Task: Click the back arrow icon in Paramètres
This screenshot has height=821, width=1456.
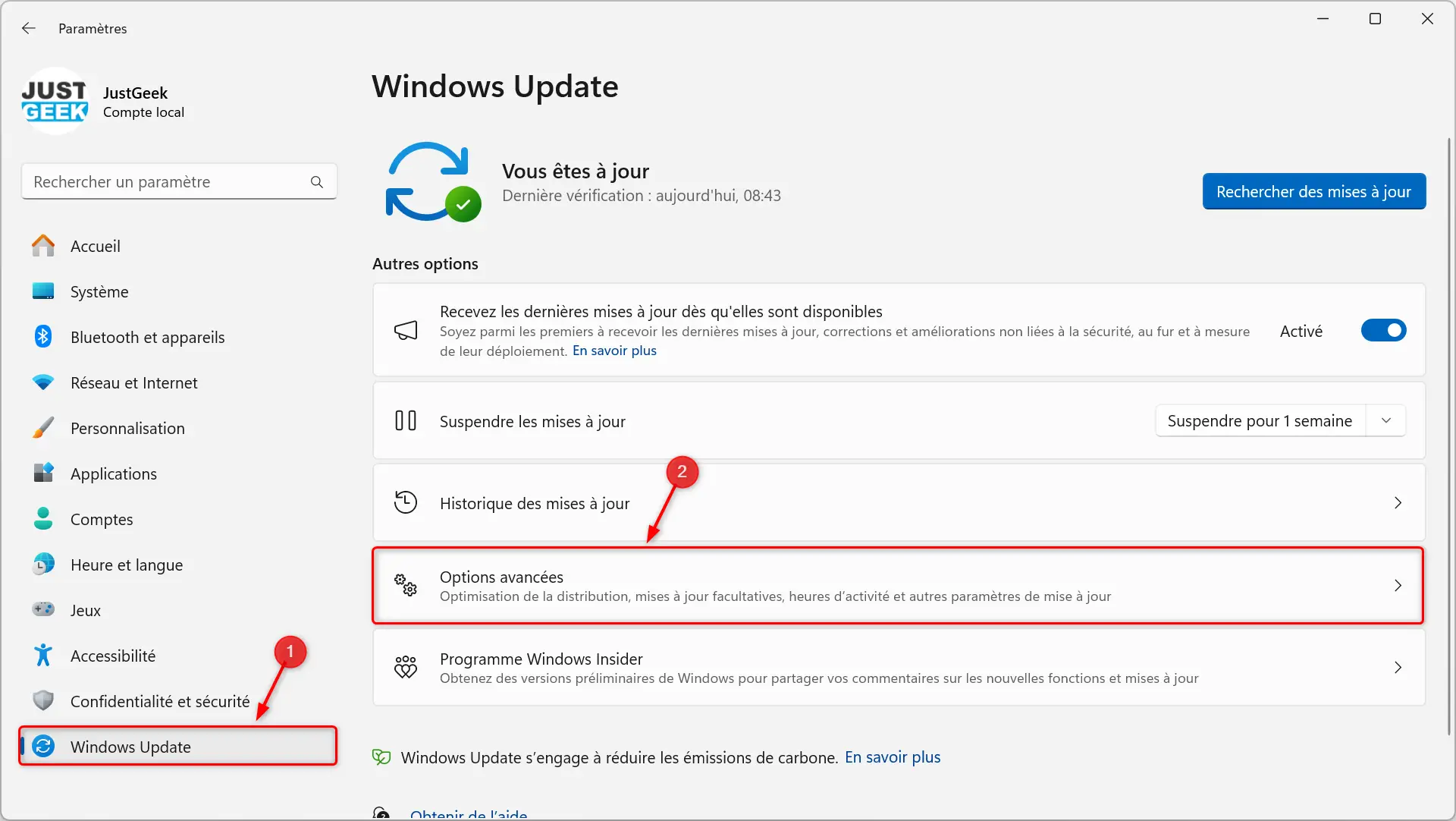Action: (x=29, y=28)
